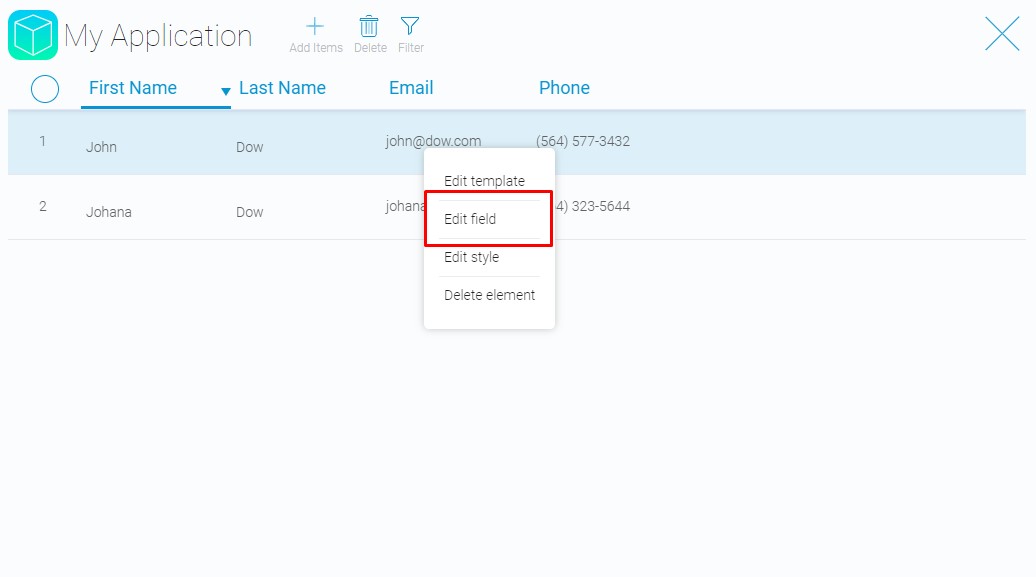The height and width of the screenshot is (577, 1036).
Task: Sort by the Email column header
Action: [411, 88]
